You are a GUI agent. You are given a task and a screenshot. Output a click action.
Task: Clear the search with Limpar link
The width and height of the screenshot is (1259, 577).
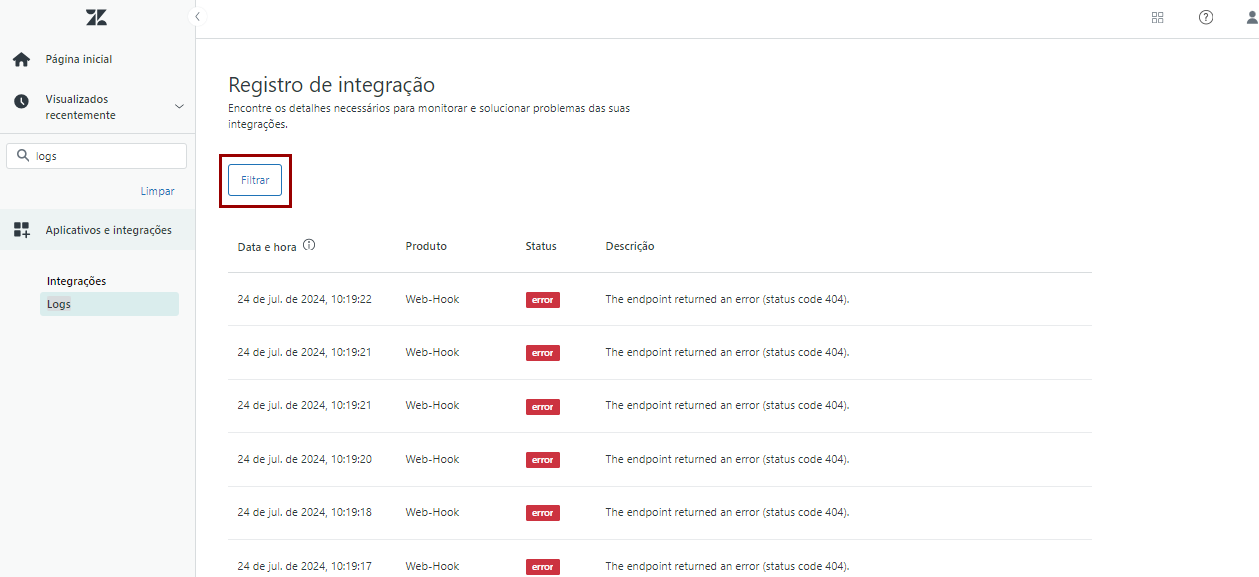pyautogui.click(x=157, y=191)
